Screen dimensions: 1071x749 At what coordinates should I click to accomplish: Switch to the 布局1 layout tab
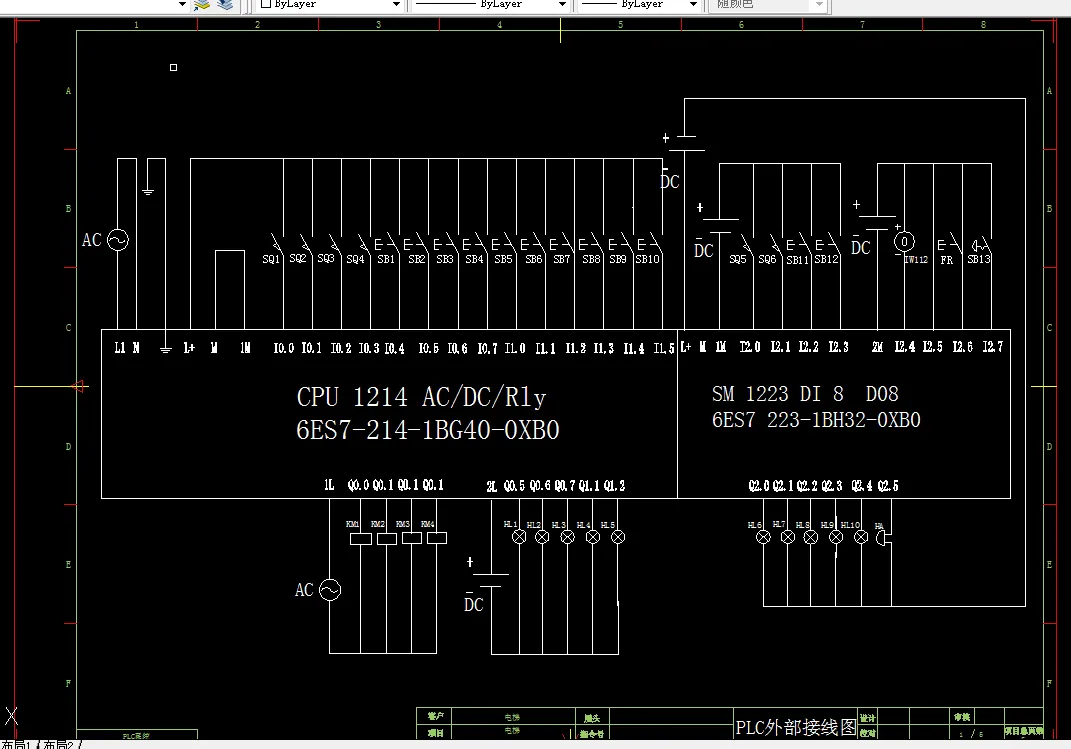[16, 744]
